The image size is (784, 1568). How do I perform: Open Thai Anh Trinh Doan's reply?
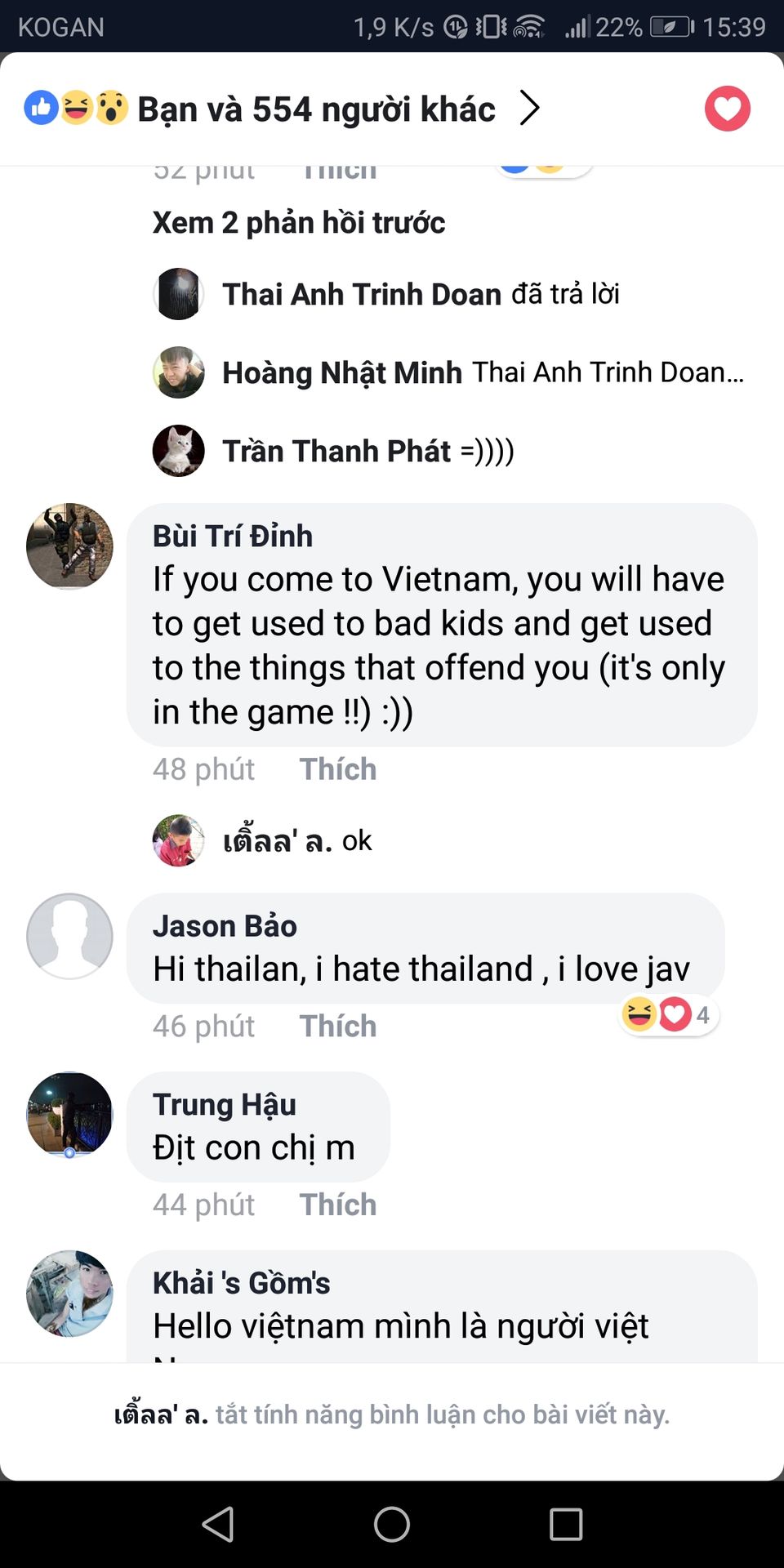421,294
